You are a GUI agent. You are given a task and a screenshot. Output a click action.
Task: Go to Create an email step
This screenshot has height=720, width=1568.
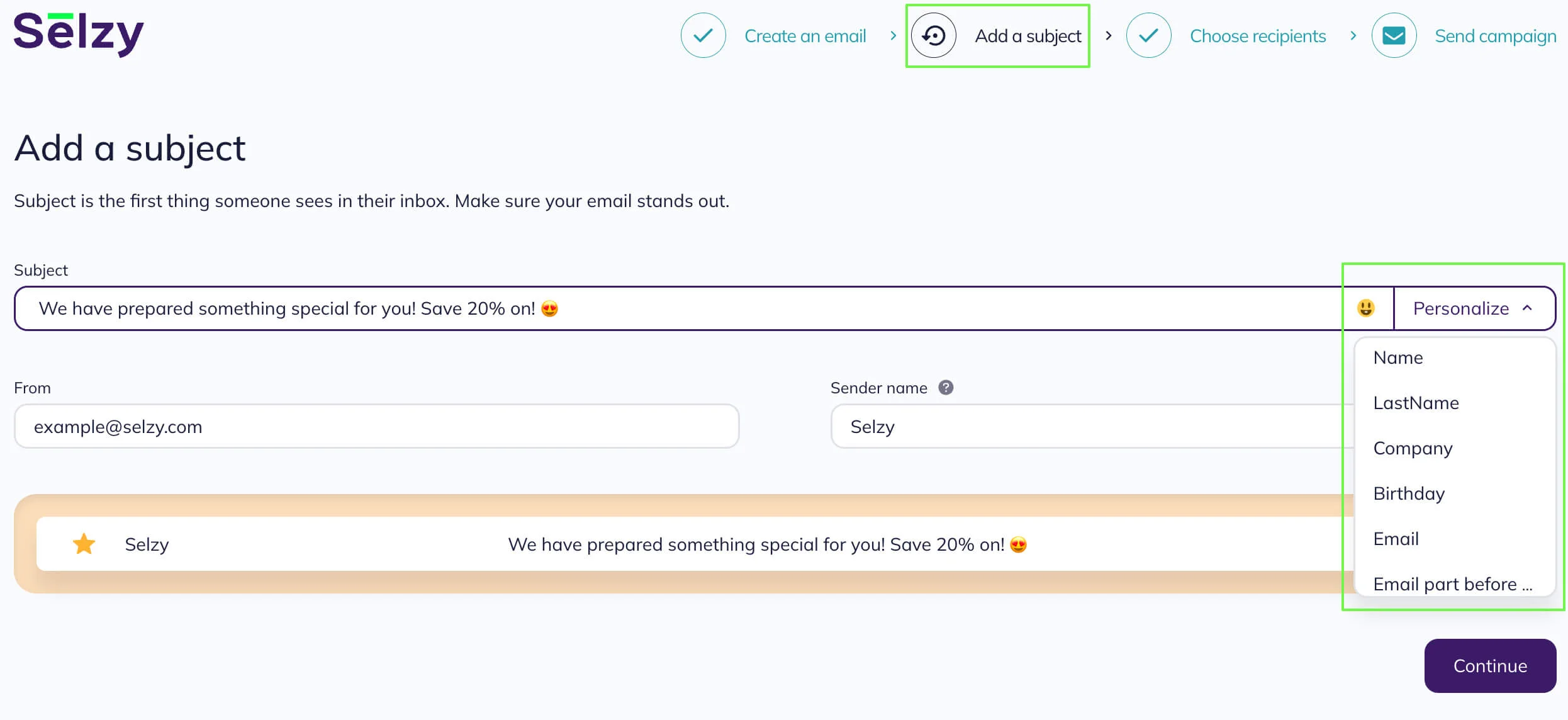(x=805, y=36)
